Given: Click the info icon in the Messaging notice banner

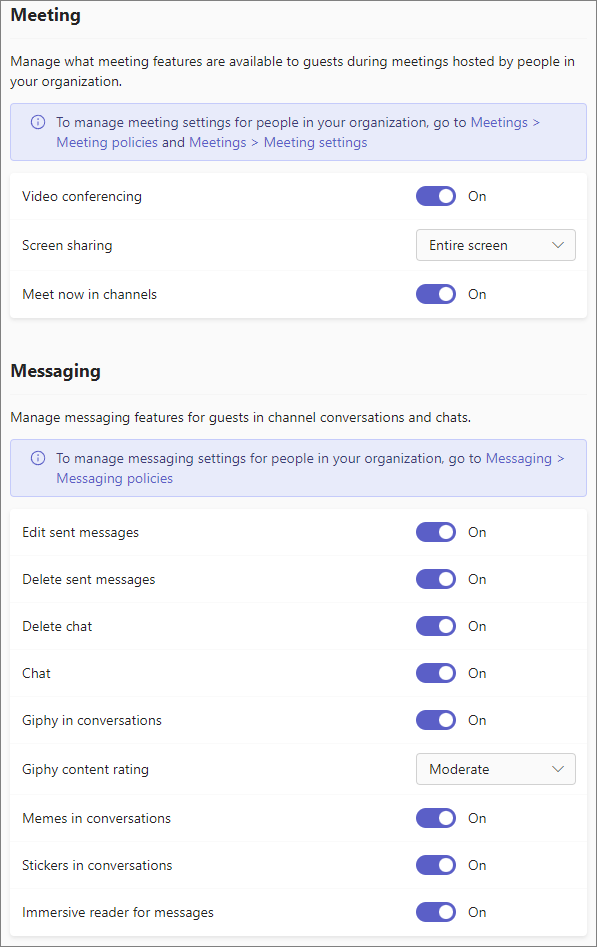Looking at the screenshot, I should (x=38, y=458).
